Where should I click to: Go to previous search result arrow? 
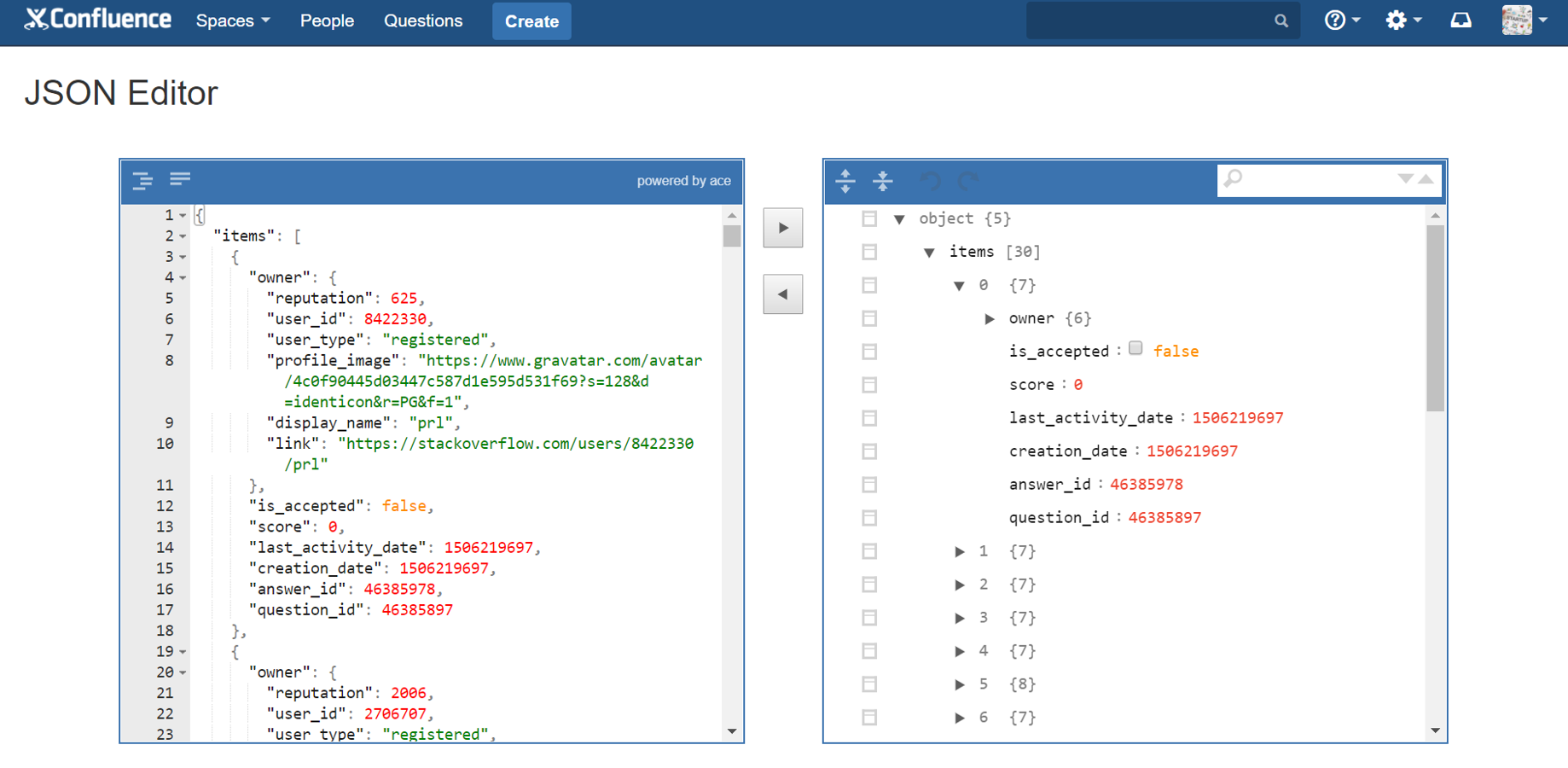pyautogui.click(x=1426, y=178)
